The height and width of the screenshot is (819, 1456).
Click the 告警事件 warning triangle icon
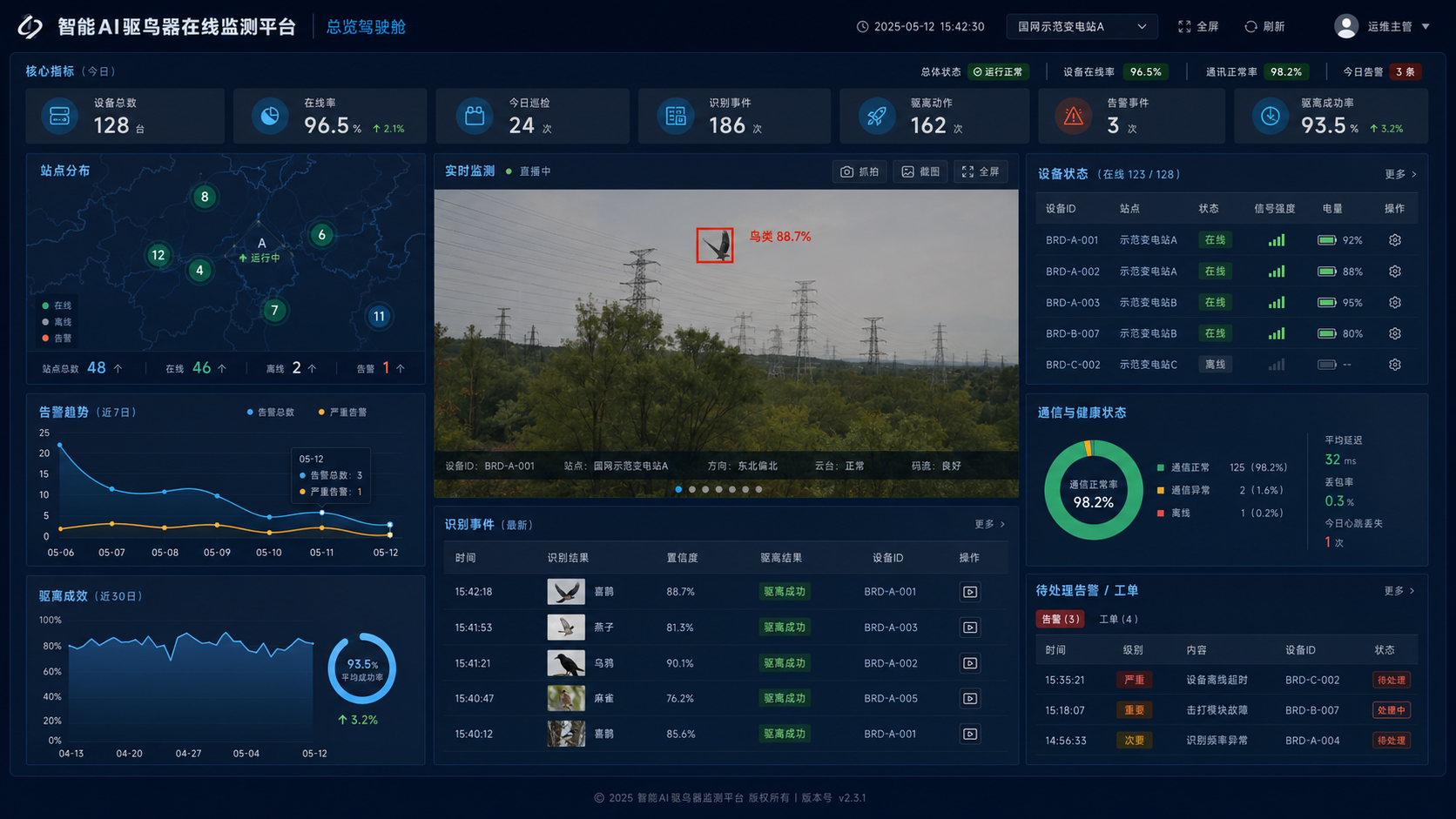click(x=1074, y=116)
